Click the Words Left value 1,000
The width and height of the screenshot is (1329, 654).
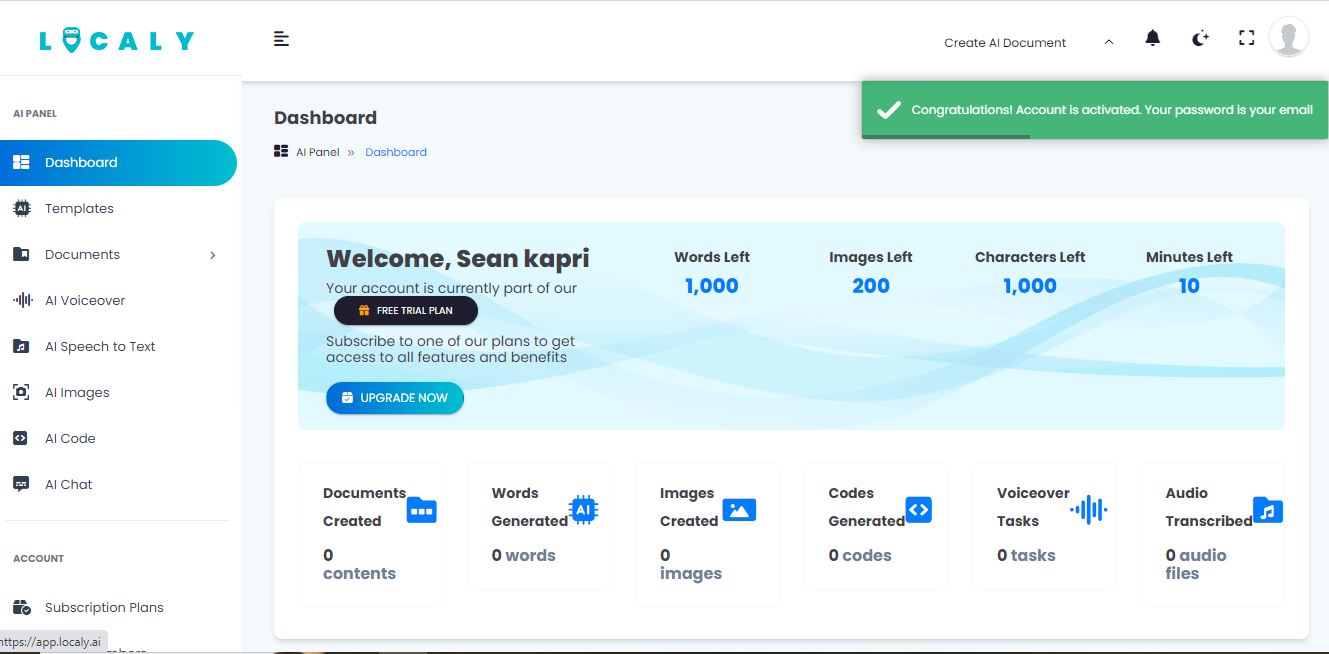712,286
